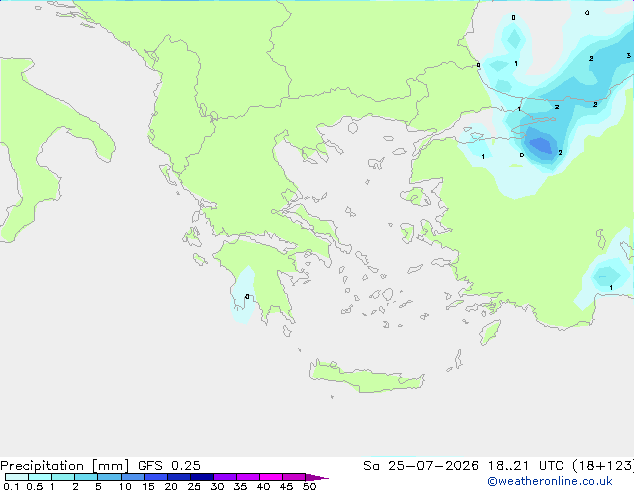Select the swatch between 45 and 50

click(x=294, y=477)
